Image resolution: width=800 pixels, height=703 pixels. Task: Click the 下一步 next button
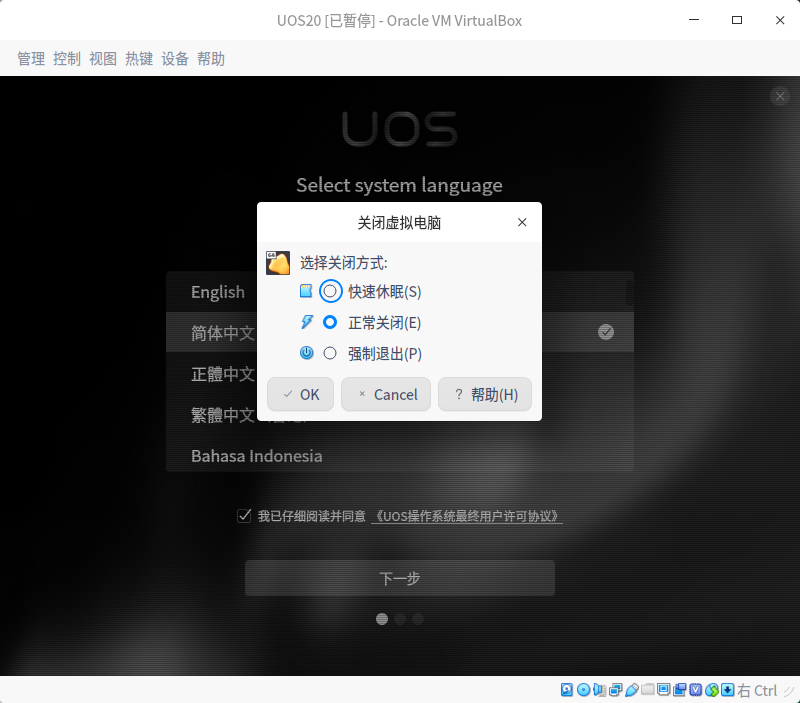pos(400,578)
